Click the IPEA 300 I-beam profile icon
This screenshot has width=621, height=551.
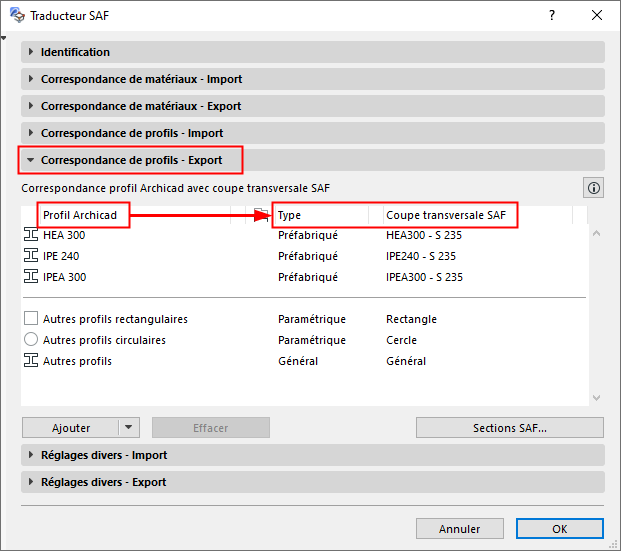click(x=30, y=277)
